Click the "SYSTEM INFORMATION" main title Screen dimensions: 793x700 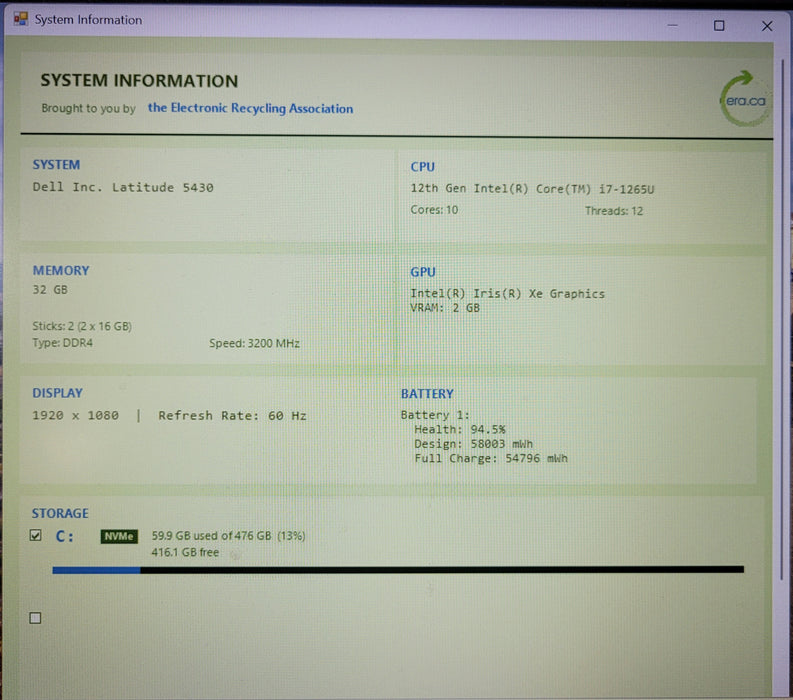(139, 81)
